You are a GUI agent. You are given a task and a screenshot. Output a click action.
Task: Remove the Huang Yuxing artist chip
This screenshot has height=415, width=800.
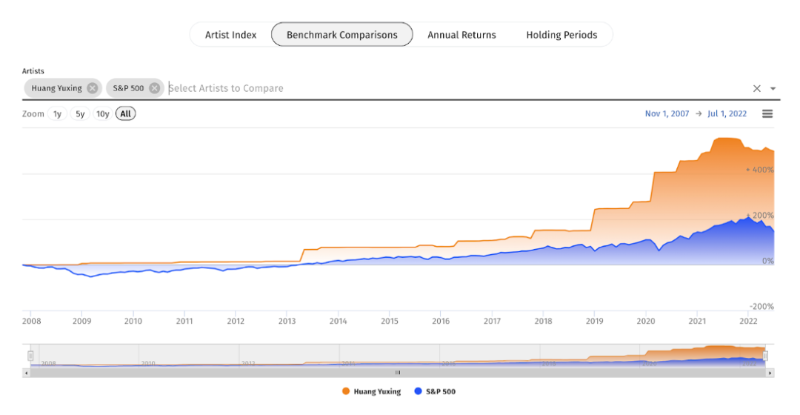point(92,88)
